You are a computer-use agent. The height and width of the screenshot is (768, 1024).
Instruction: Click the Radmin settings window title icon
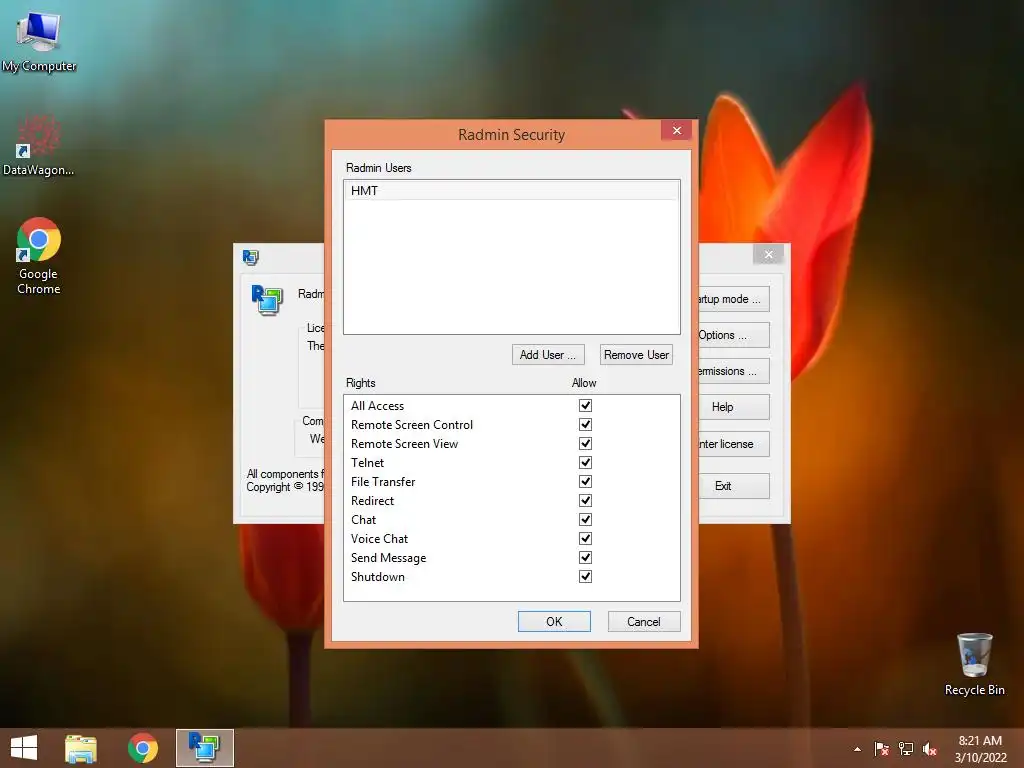[251, 257]
